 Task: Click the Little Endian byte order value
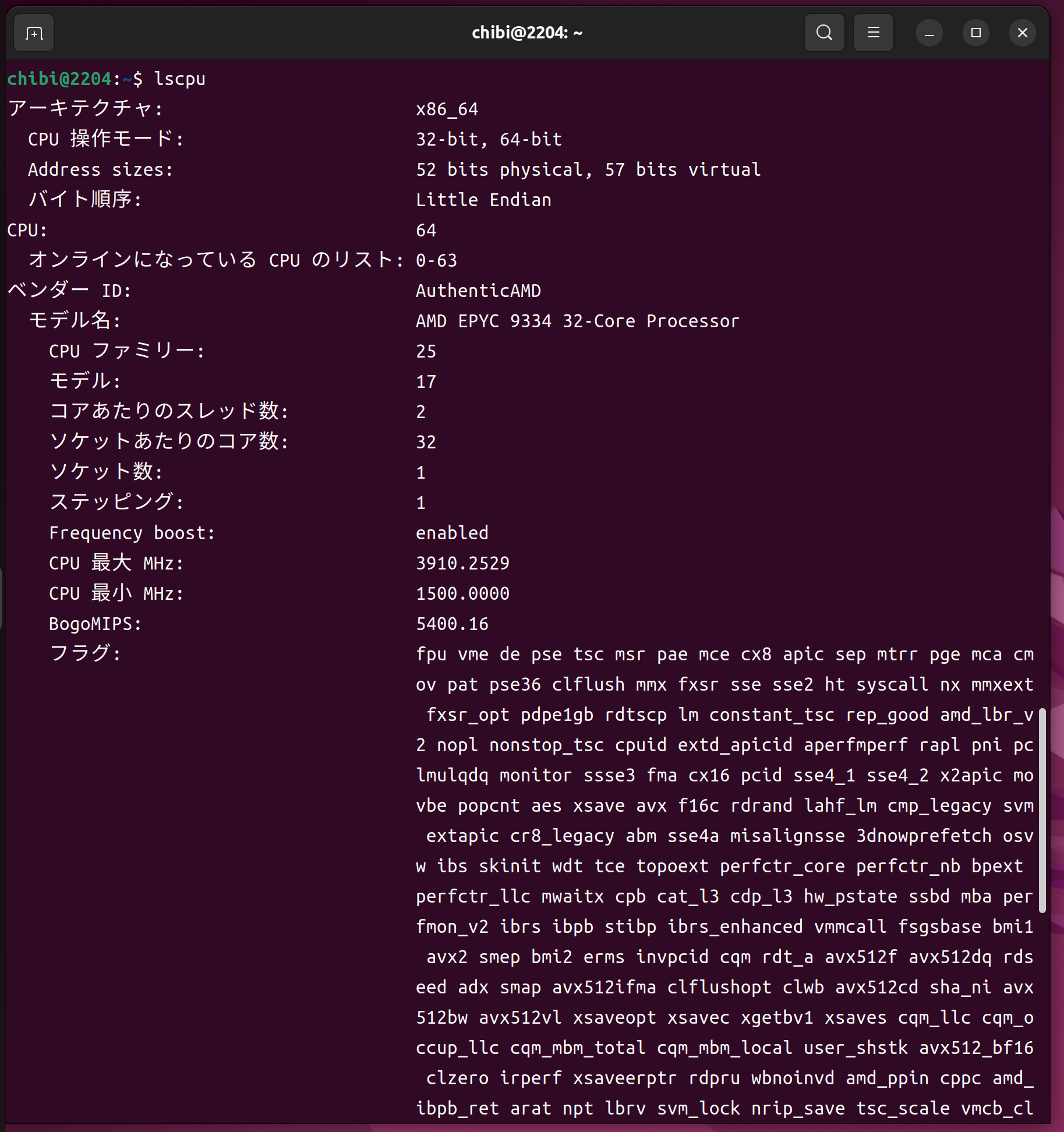[483, 200]
